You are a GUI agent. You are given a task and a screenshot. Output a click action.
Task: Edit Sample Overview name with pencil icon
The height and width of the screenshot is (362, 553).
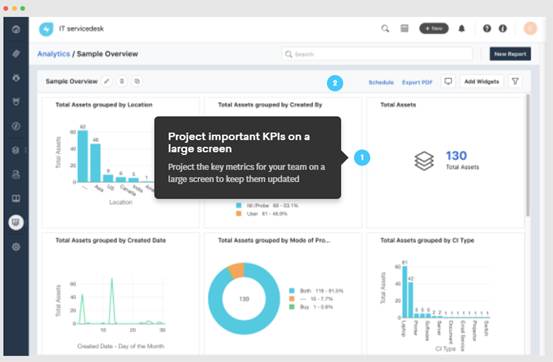107,82
